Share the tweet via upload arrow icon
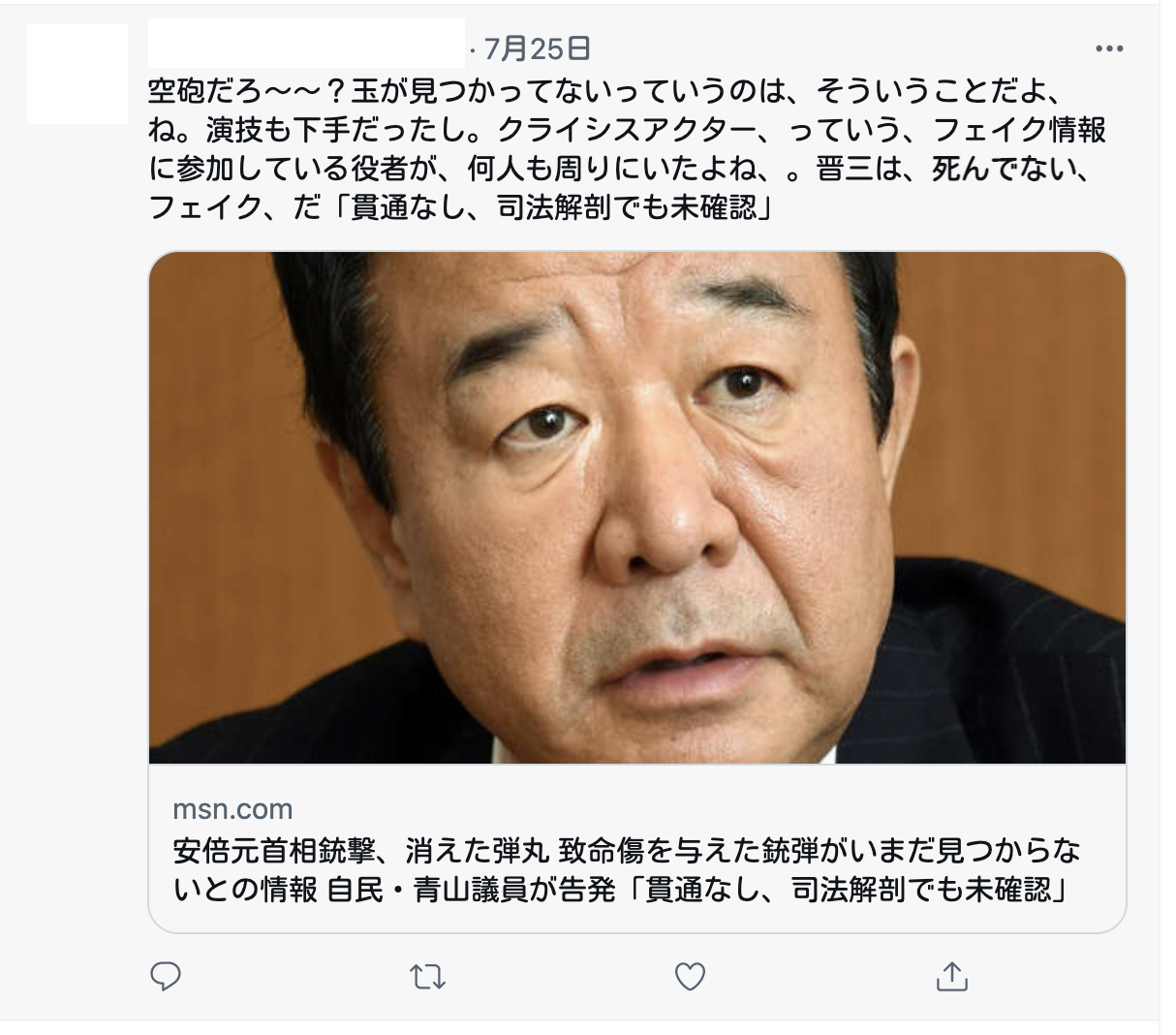The height and width of the screenshot is (1035, 1176). point(952,976)
